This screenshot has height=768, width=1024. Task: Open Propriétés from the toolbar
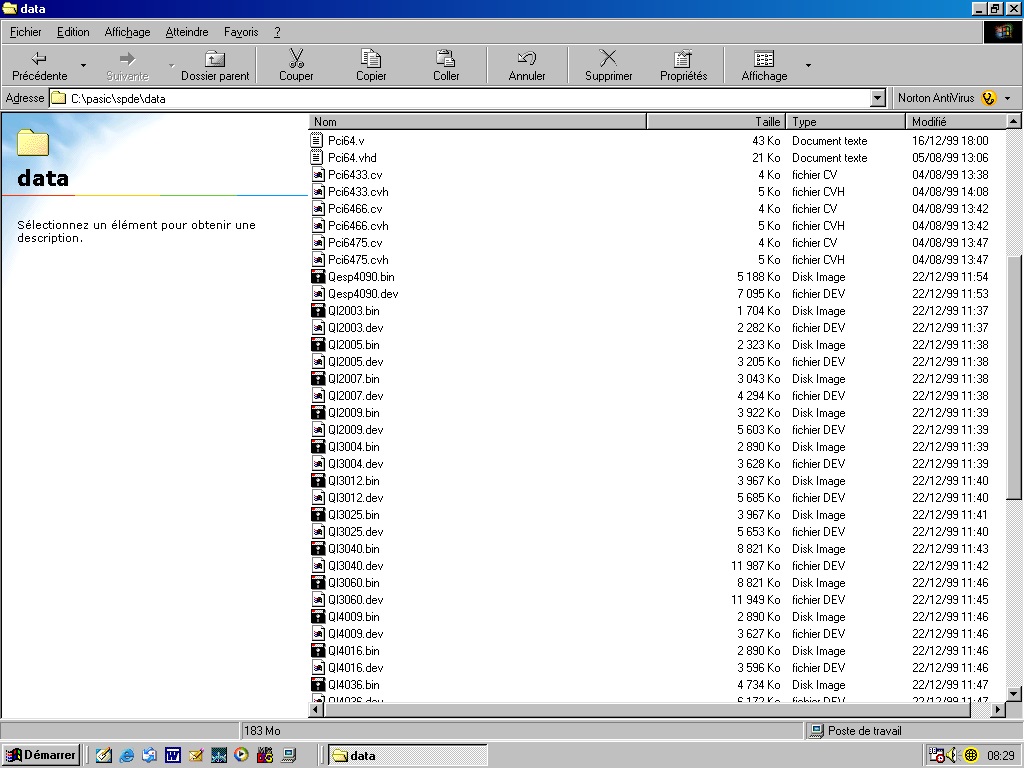click(x=683, y=66)
